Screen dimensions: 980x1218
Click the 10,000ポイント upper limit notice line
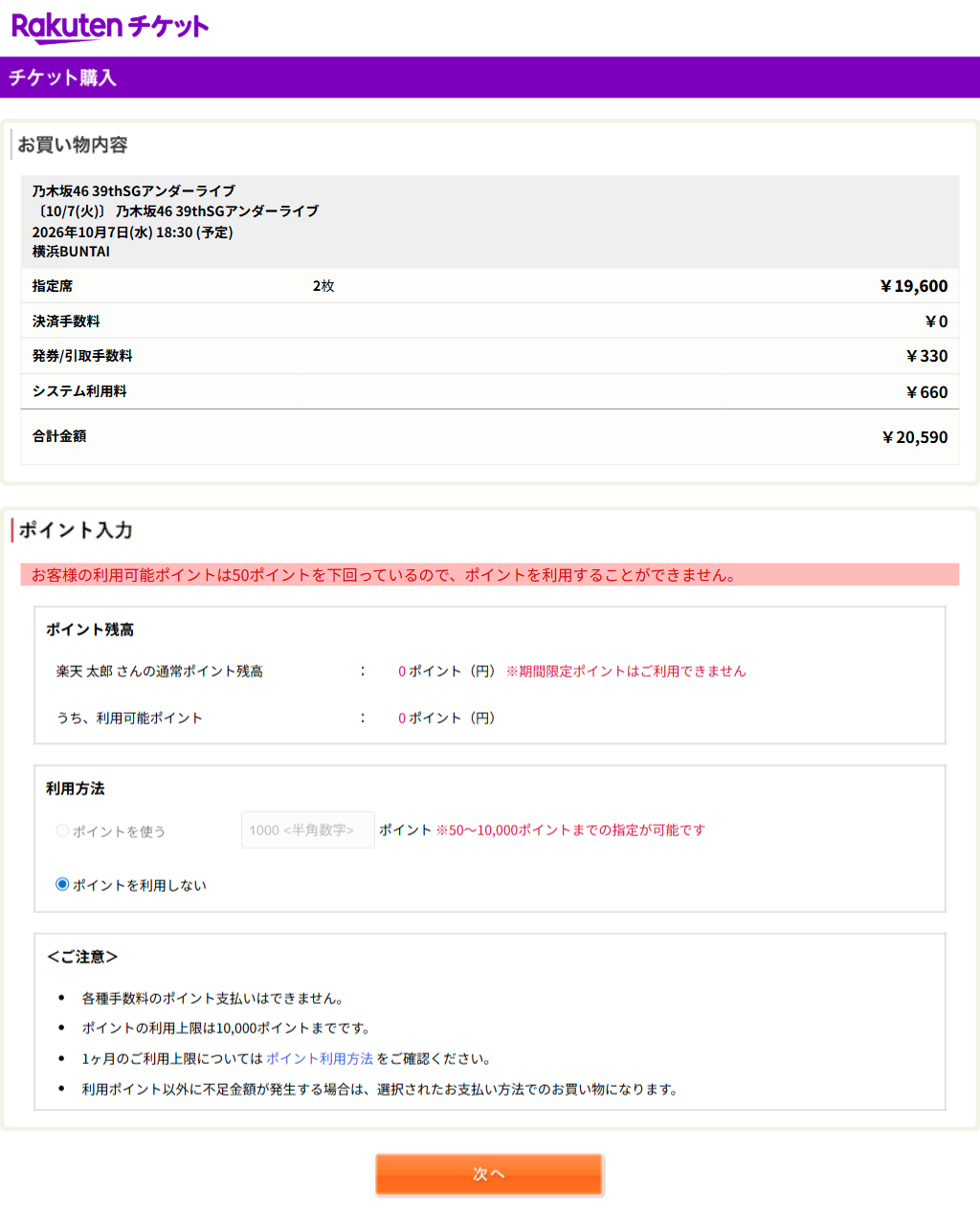pyautogui.click(x=228, y=1027)
